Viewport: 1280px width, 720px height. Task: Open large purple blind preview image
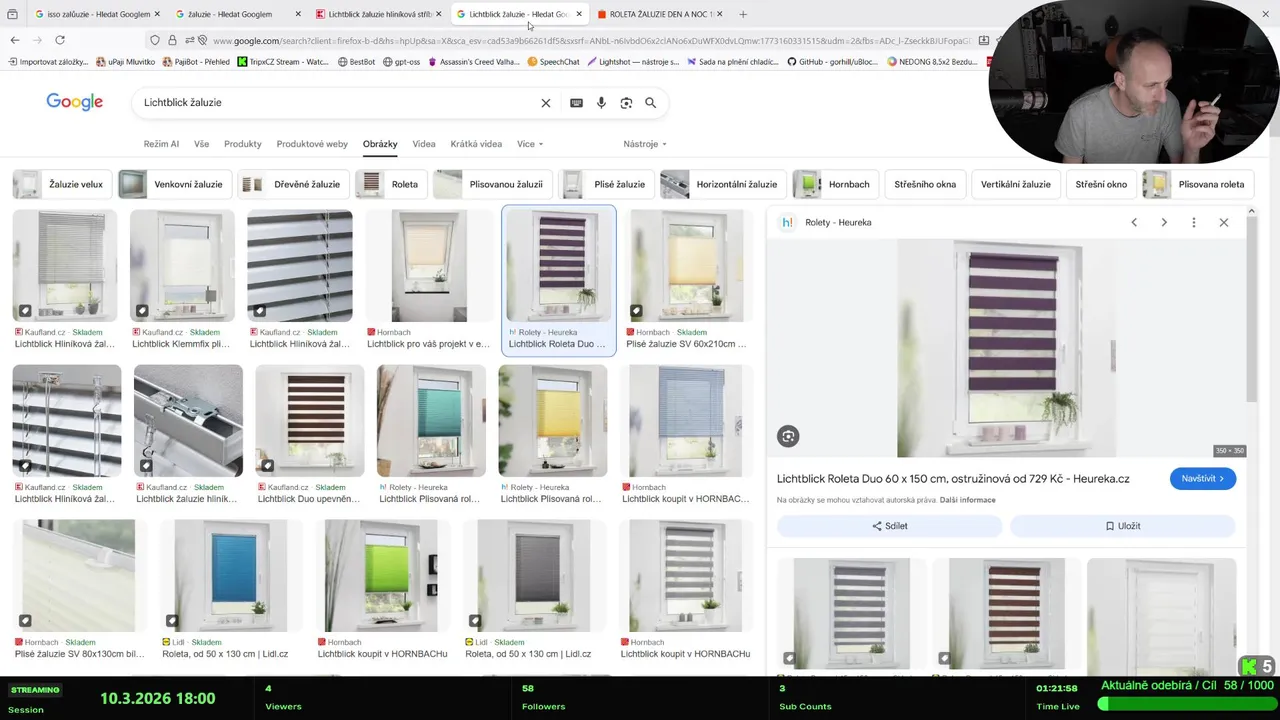click(x=1007, y=348)
